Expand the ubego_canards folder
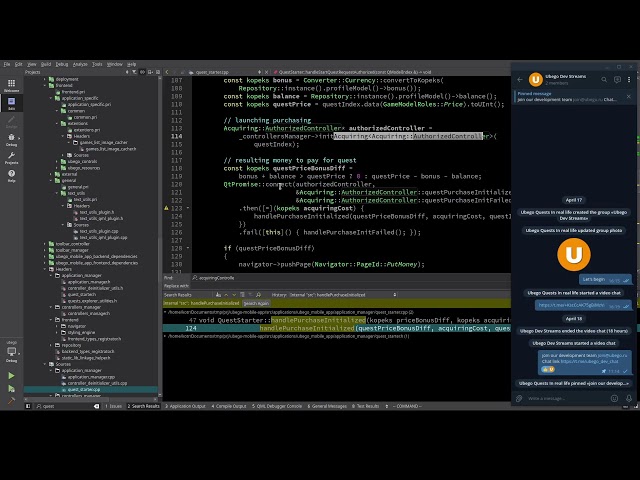This screenshot has width=640, height=480. (57, 162)
